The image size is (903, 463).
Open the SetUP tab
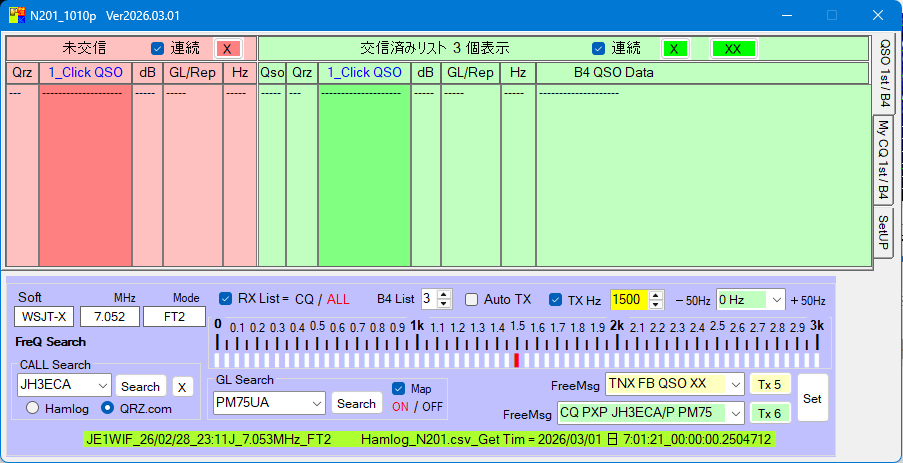click(883, 232)
